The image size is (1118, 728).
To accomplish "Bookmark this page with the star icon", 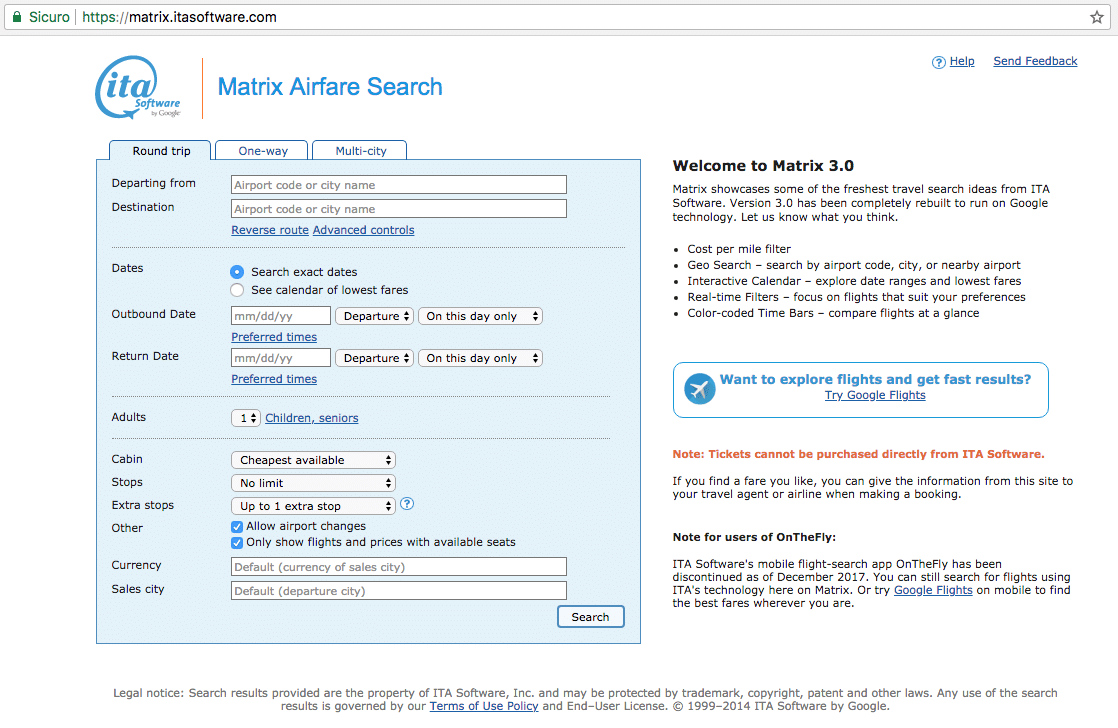I will pos(1097,17).
